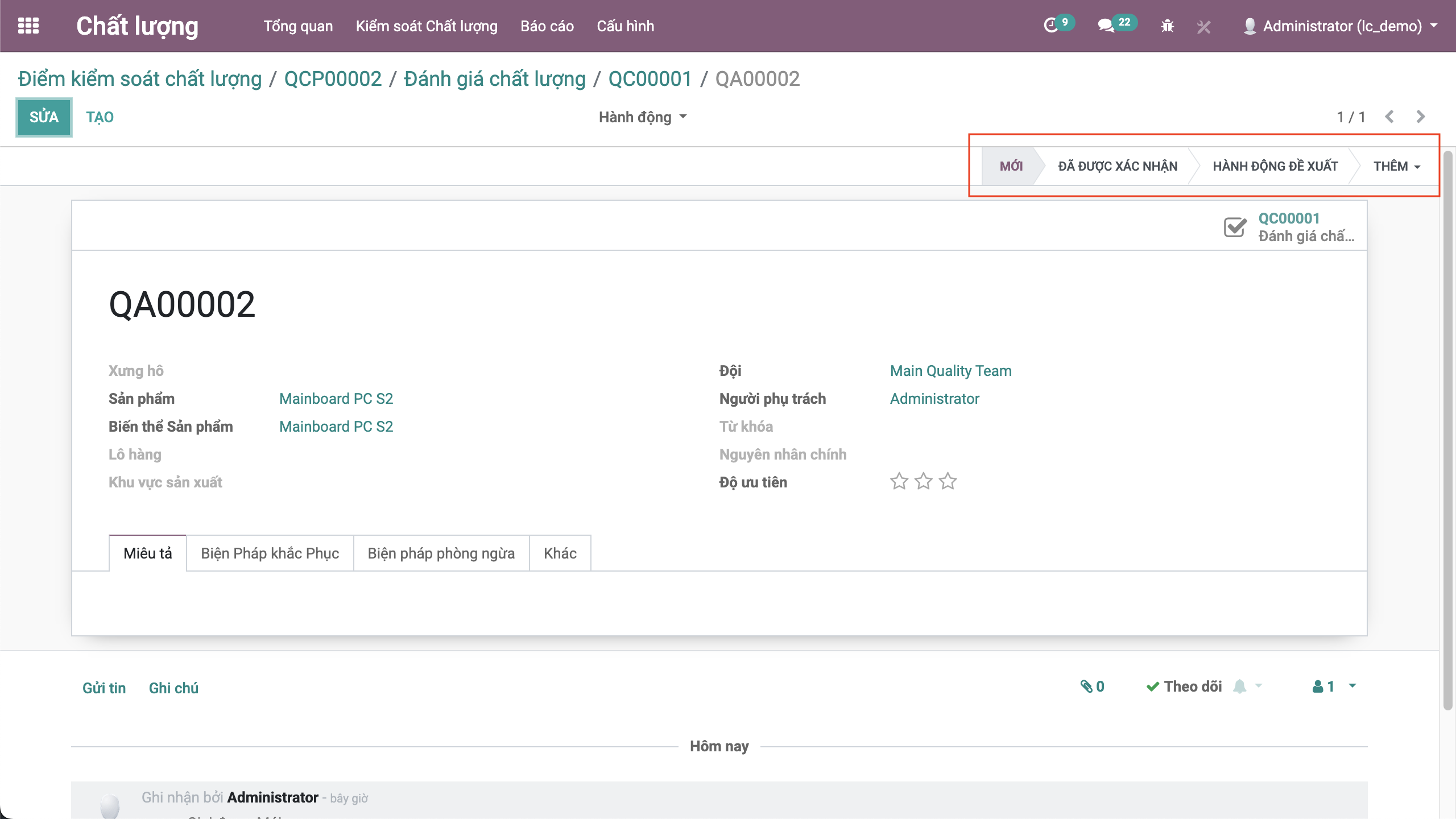Viewport: 1456px width, 819px height.
Task: Open the Báo cáo menu
Action: tap(547, 26)
